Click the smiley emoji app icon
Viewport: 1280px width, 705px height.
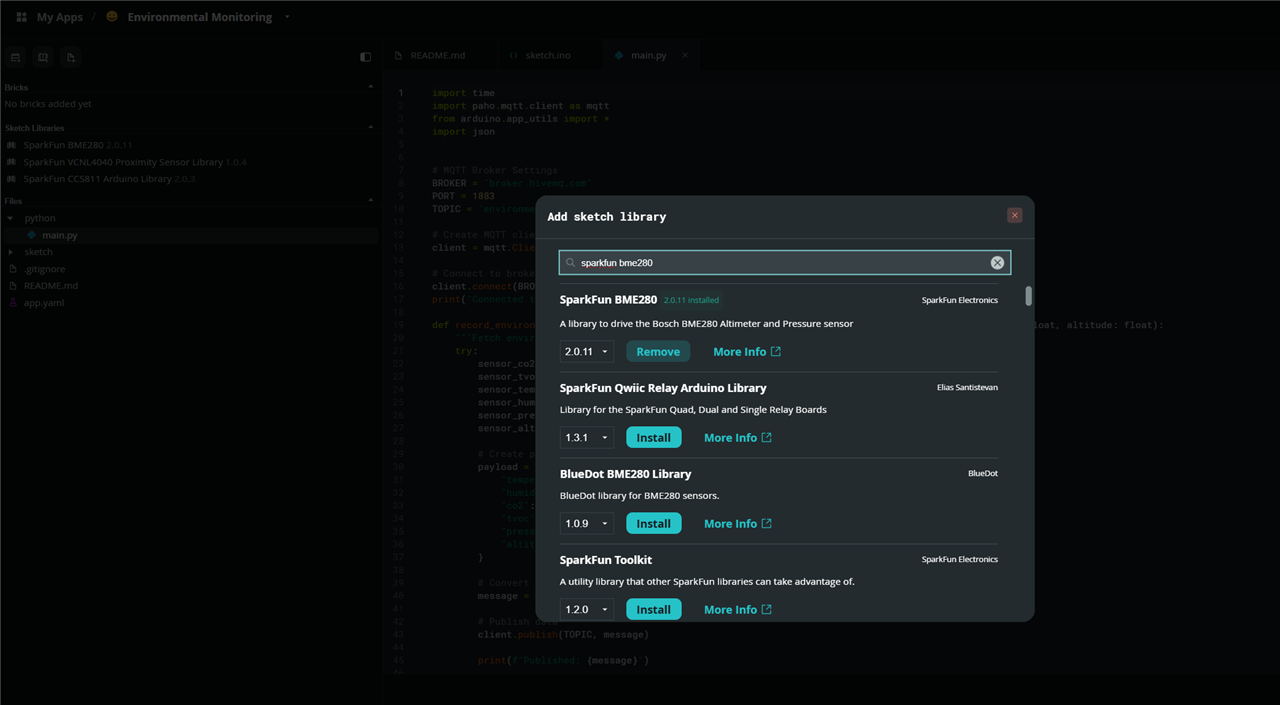click(x=112, y=17)
